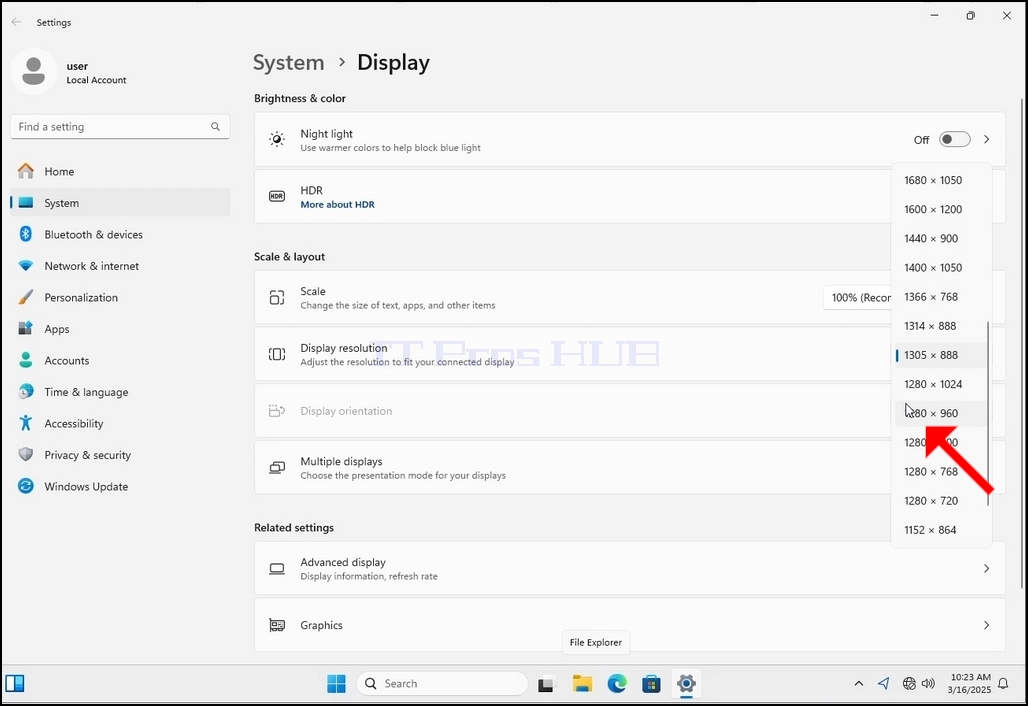The width and height of the screenshot is (1028, 706).
Task: Click the Multiple displays icon
Action: (277, 467)
